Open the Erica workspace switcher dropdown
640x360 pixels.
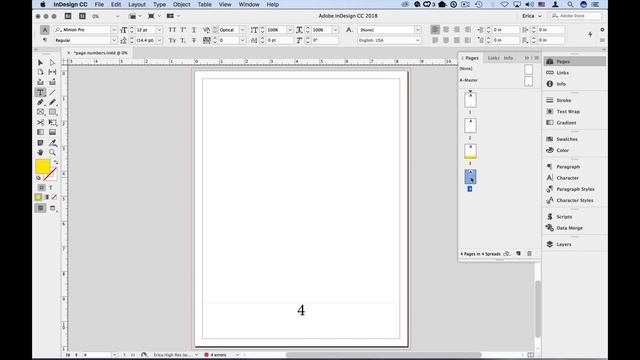(x=532, y=16)
